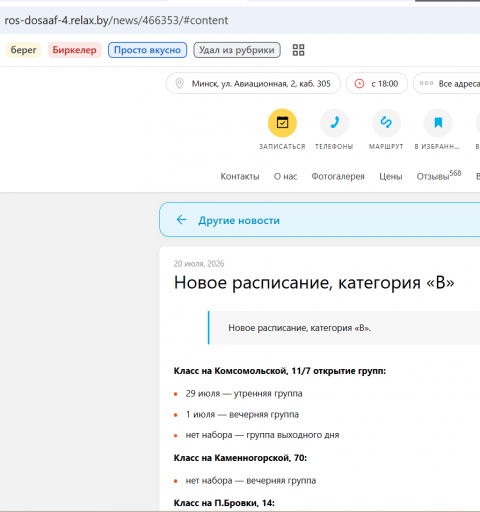Click the line 1 июля — вечерняя группа
This screenshot has height=512, width=480.
242,415
